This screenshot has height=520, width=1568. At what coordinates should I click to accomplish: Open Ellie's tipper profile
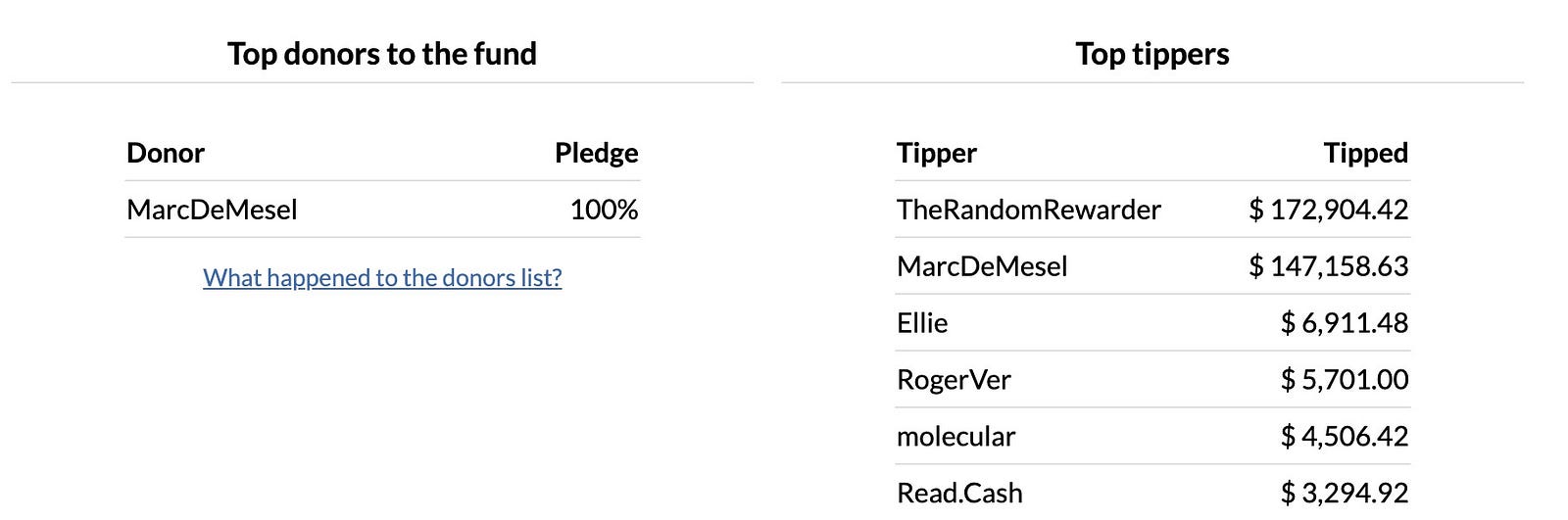922,323
